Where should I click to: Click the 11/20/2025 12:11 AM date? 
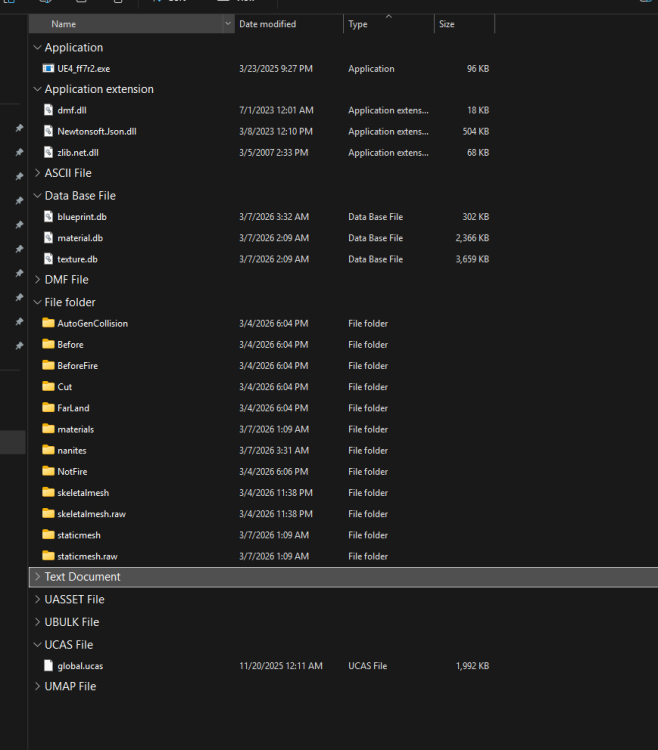click(x=281, y=665)
